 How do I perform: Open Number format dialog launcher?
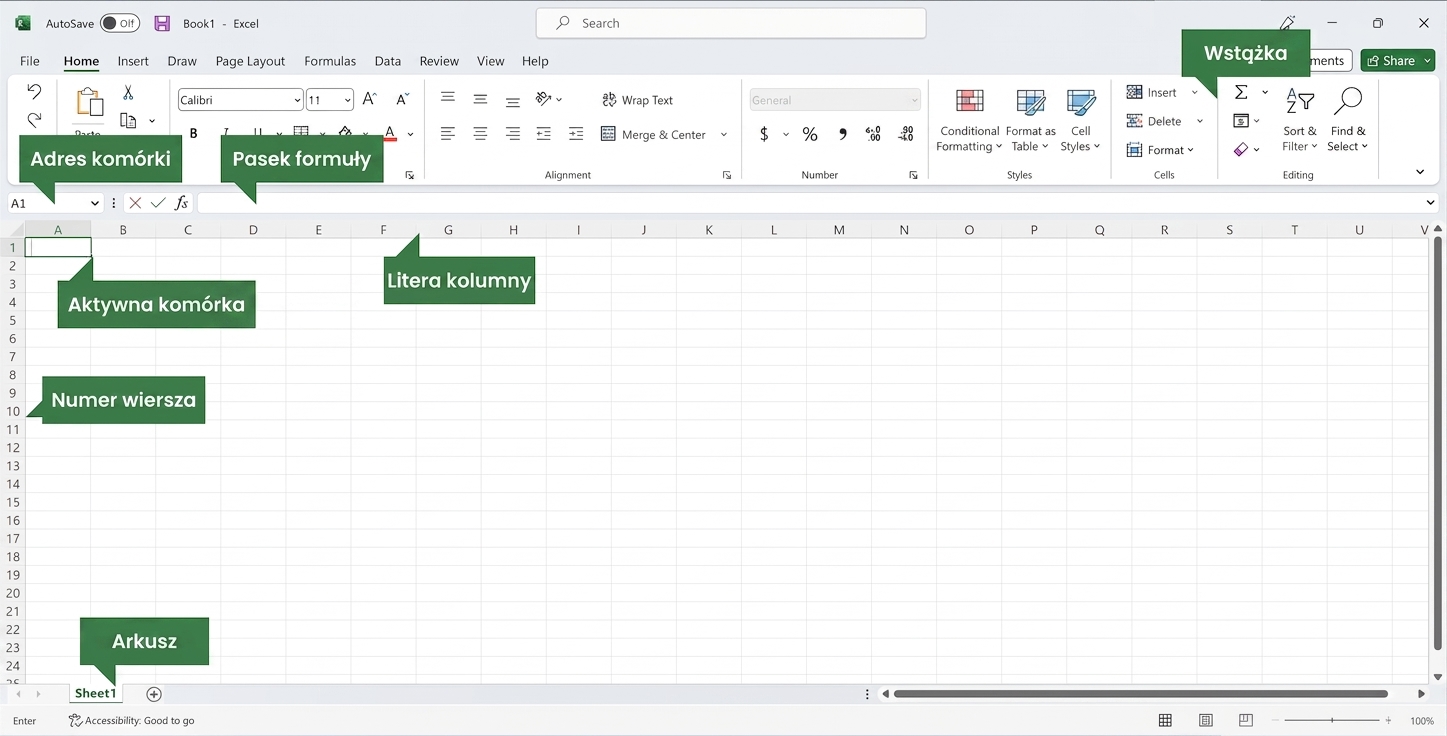click(913, 175)
